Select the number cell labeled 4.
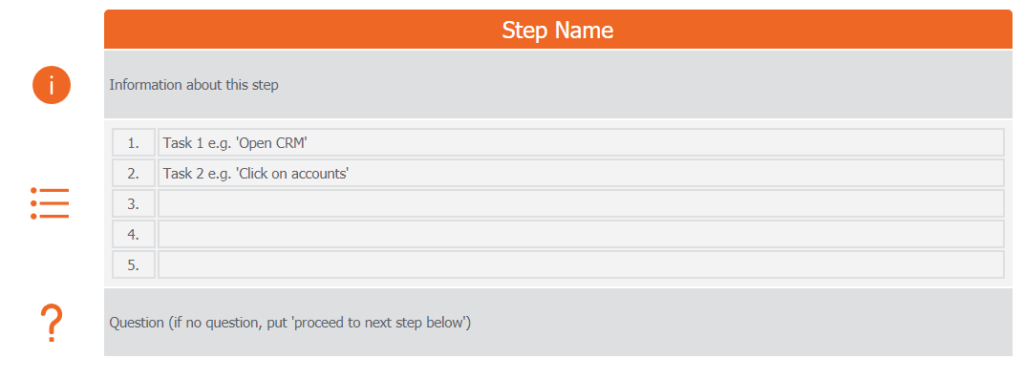Screen dimensions: 1024x379 click(133, 234)
